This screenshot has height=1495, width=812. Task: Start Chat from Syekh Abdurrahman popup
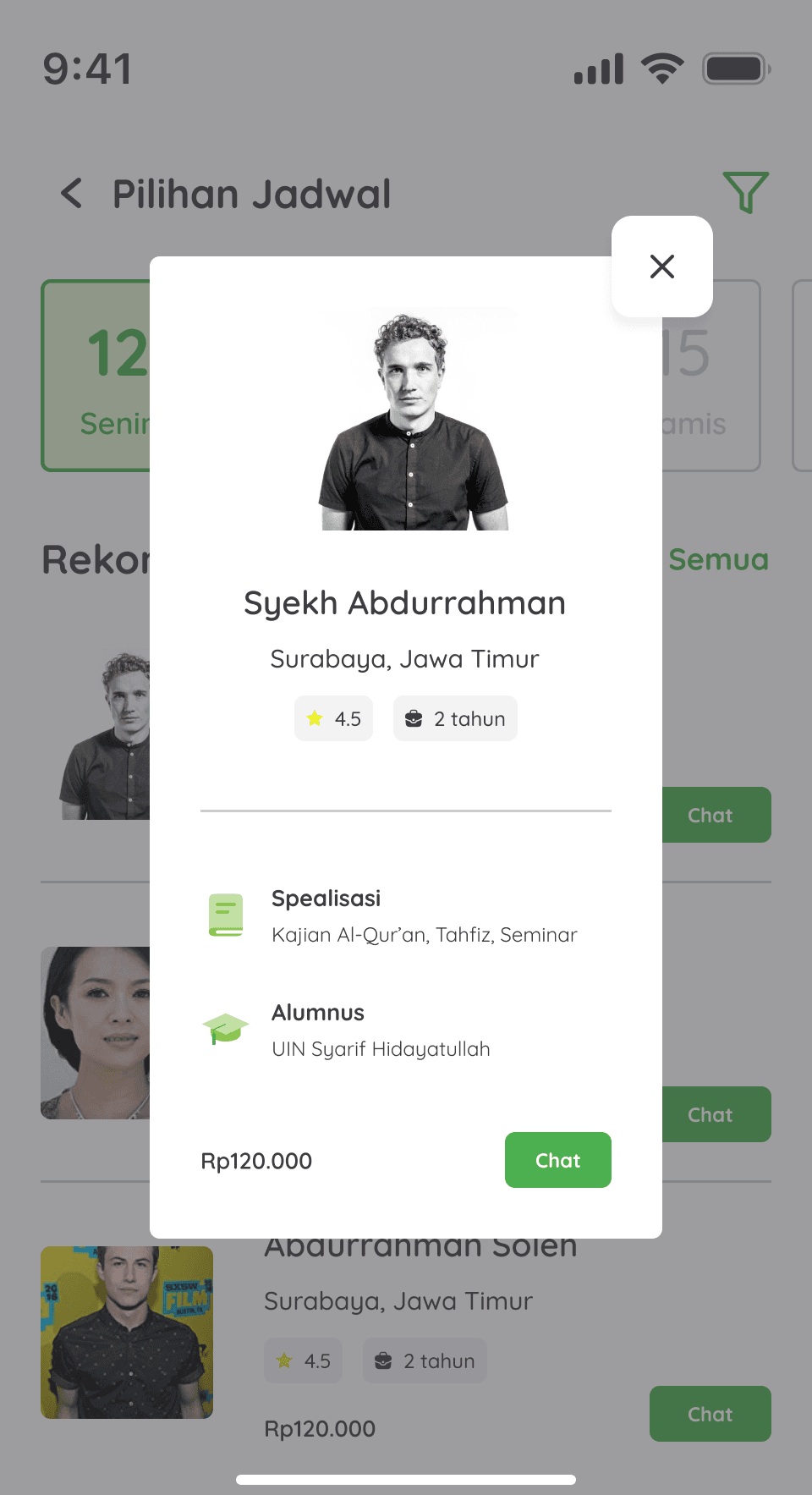tap(558, 1160)
